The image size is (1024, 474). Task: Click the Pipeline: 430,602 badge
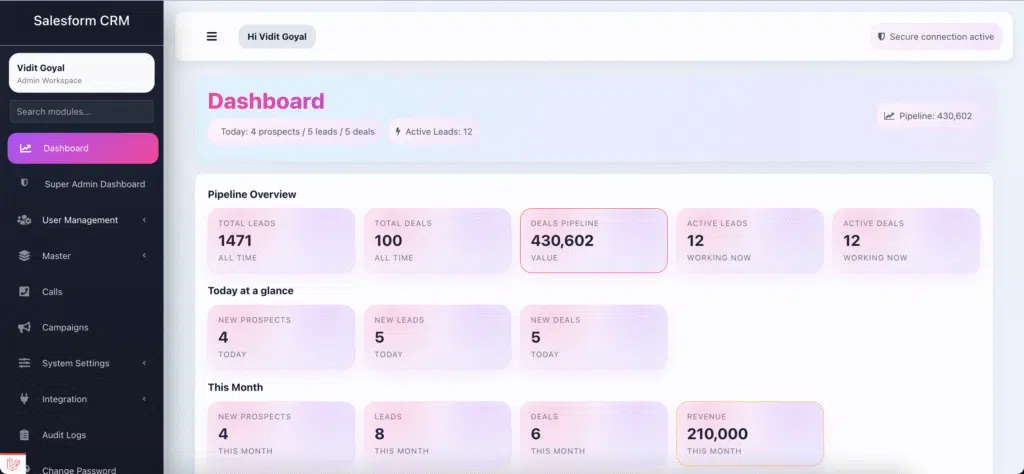[x=927, y=116]
